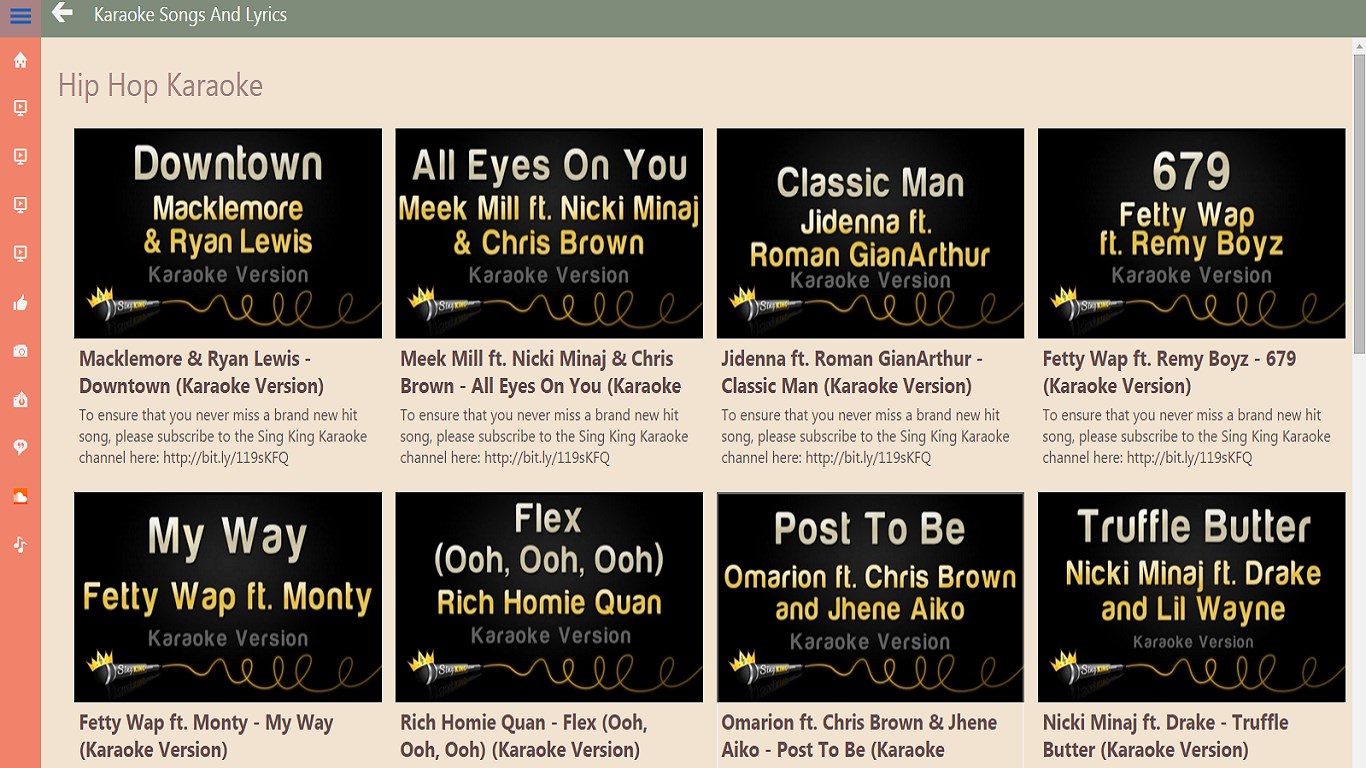Open the Classic Man karaoke thumbnail

tap(870, 233)
